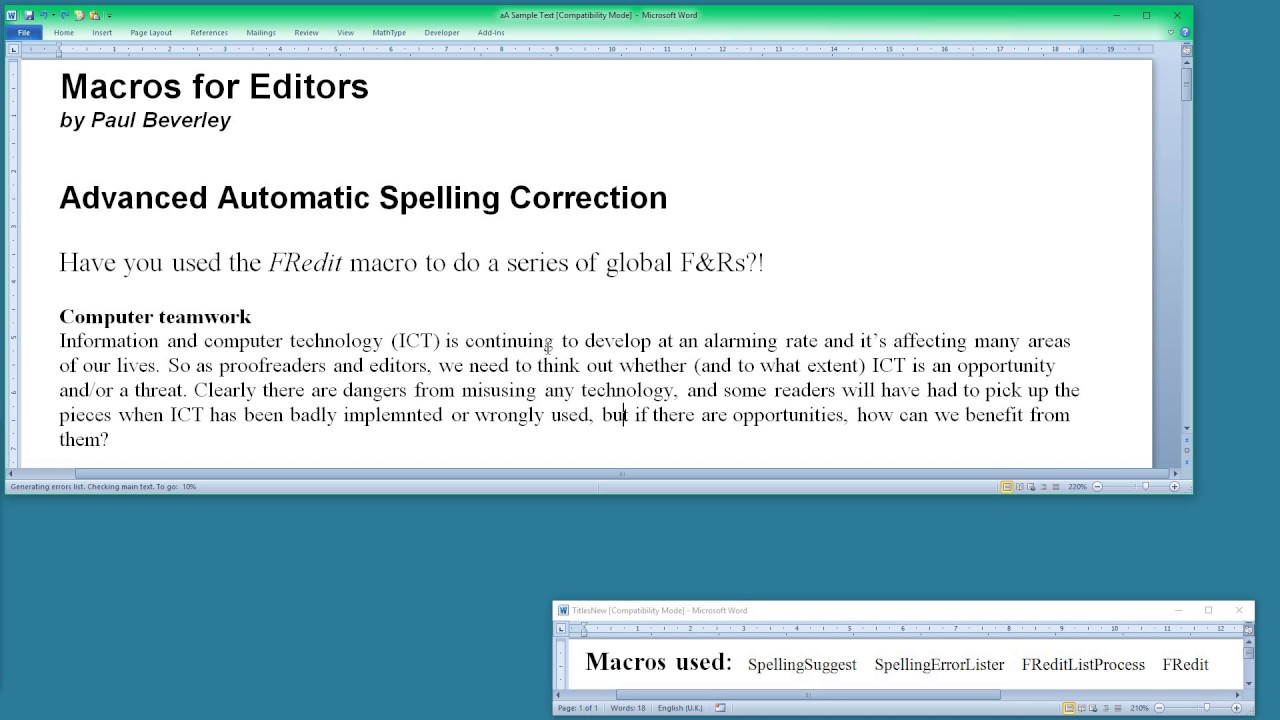Image resolution: width=1280 pixels, height=720 pixels.
Task: Open the Page Layout ribbon tab
Action: pyautogui.click(x=151, y=32)
